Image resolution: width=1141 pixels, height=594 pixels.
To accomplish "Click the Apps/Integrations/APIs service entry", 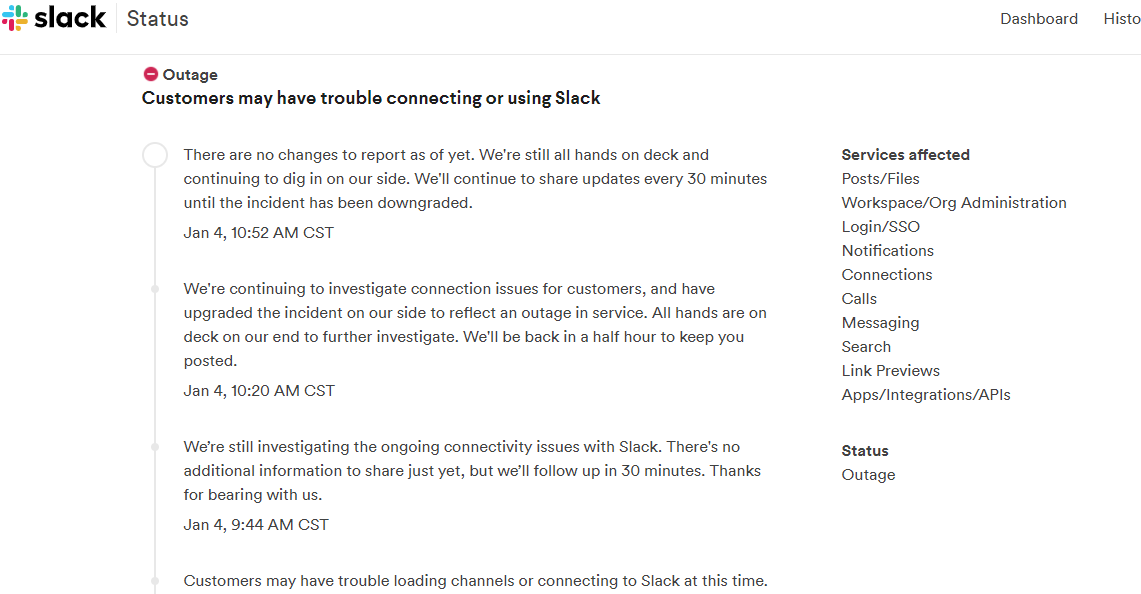I will click(926, 395).
